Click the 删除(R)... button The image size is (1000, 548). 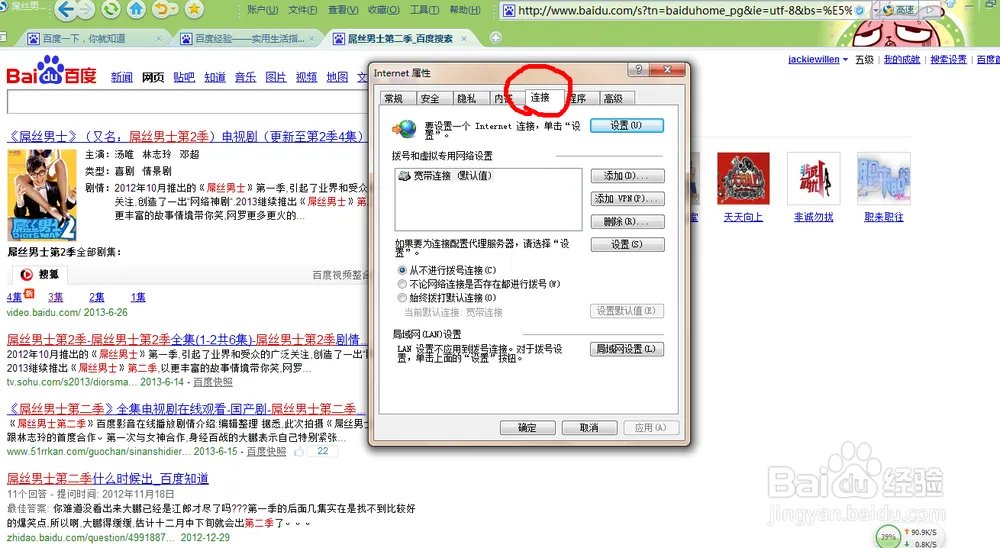[x=628, y=221]
